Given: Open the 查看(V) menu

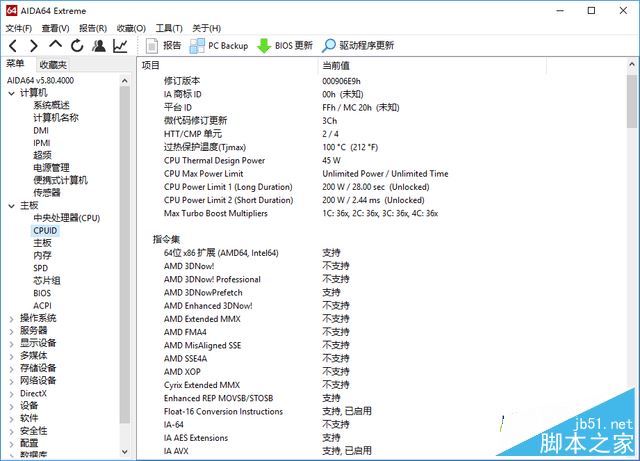Looking at the screenshot, I should 56,28.
